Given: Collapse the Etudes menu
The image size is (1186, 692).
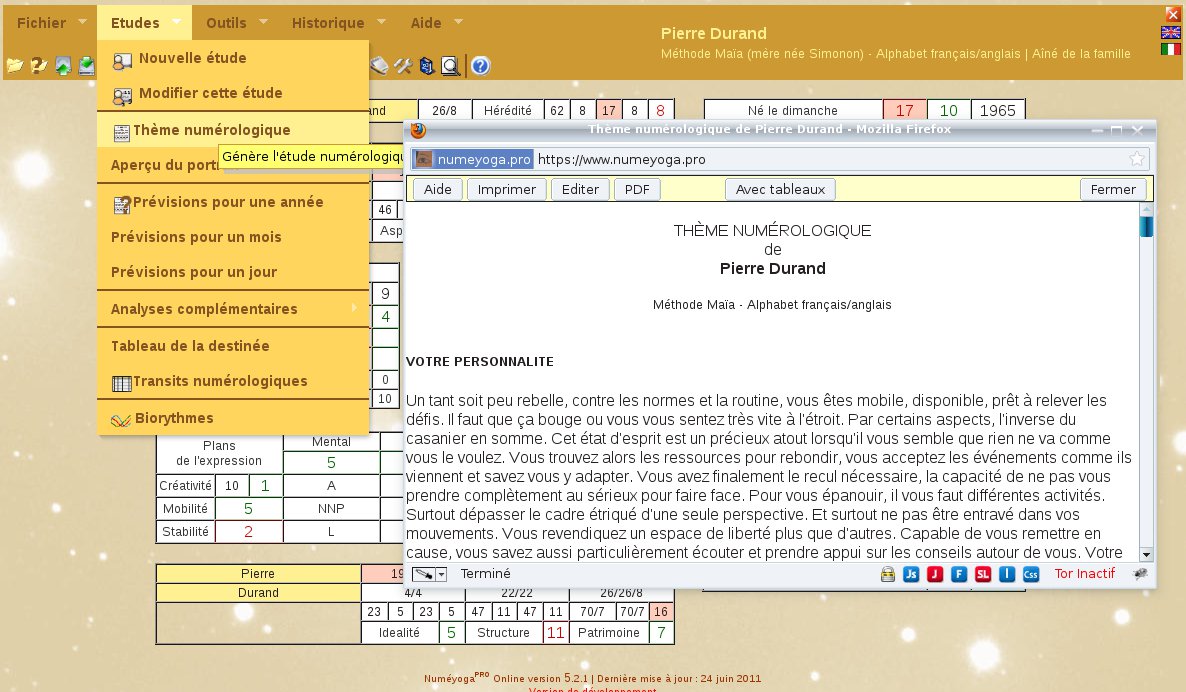Looking at the screenshot, I should [x=144, y=23].
